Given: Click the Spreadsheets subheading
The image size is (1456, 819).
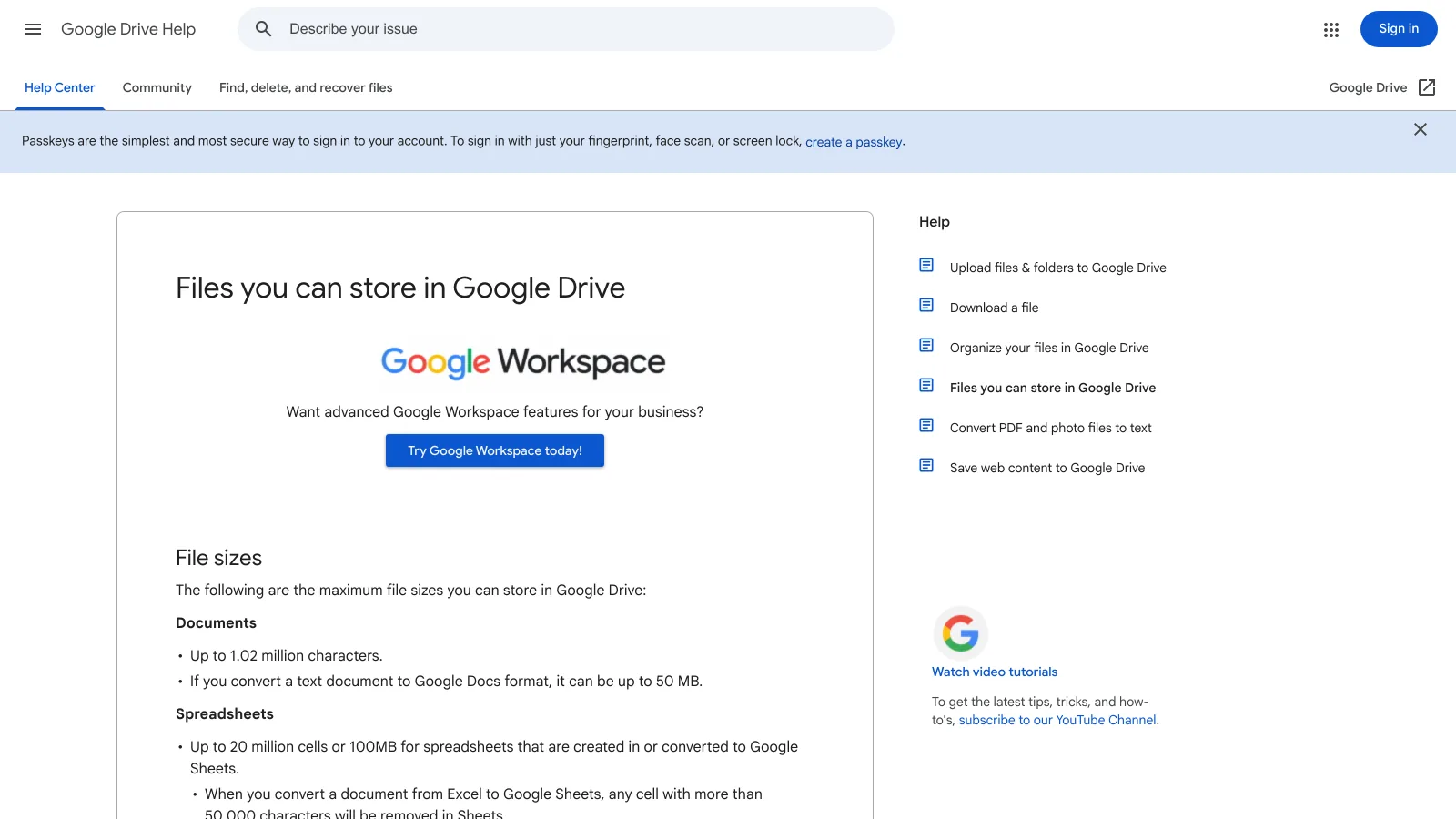Looking at the screenshot, I should (x=225, y=713).
